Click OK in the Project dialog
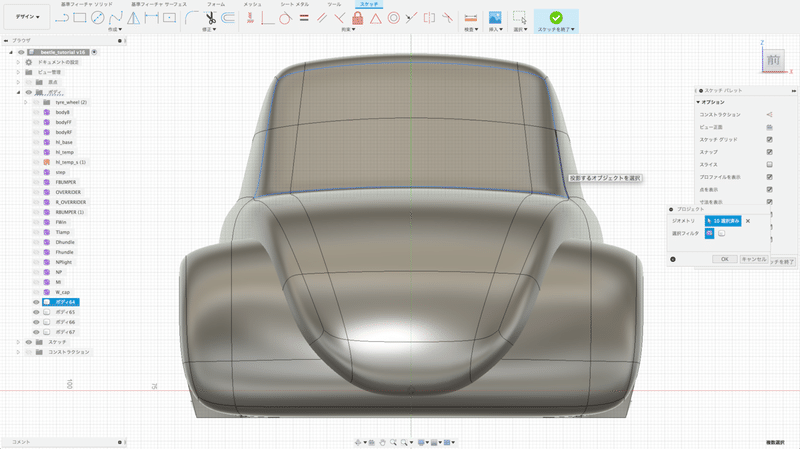 [723, 258]
